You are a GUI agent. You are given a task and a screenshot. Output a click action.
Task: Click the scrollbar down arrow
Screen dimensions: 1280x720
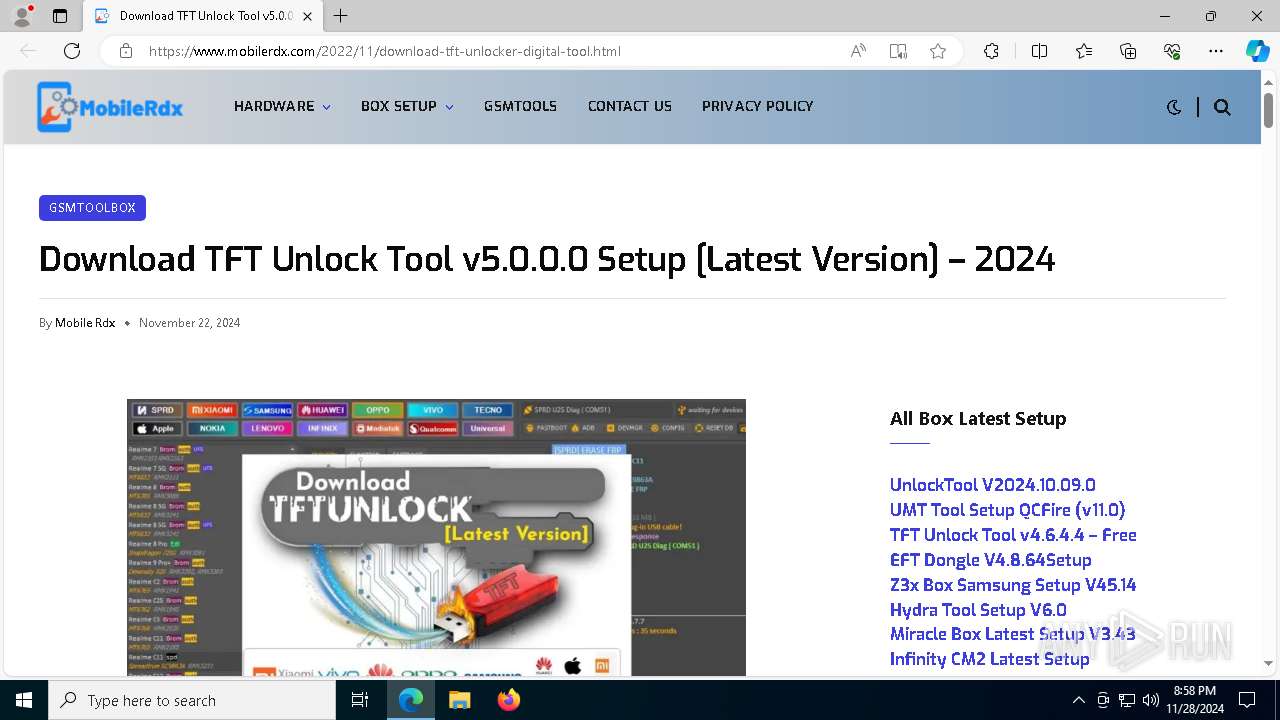(x=1268, y=663)
